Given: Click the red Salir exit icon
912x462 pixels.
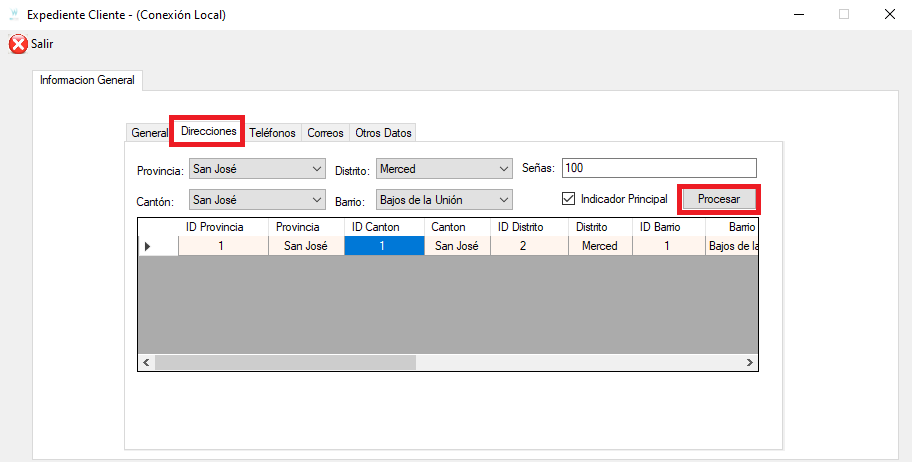Looking at the screenshot, I should click(18, 44).
